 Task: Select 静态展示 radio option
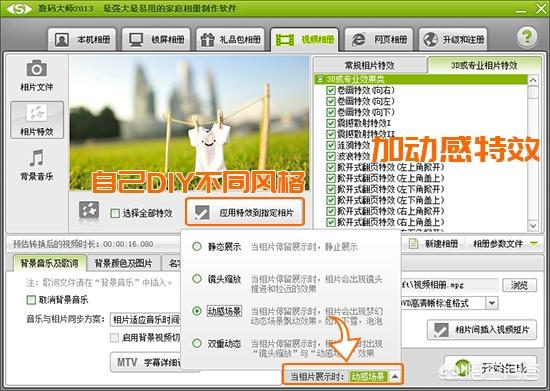(197, 247)
